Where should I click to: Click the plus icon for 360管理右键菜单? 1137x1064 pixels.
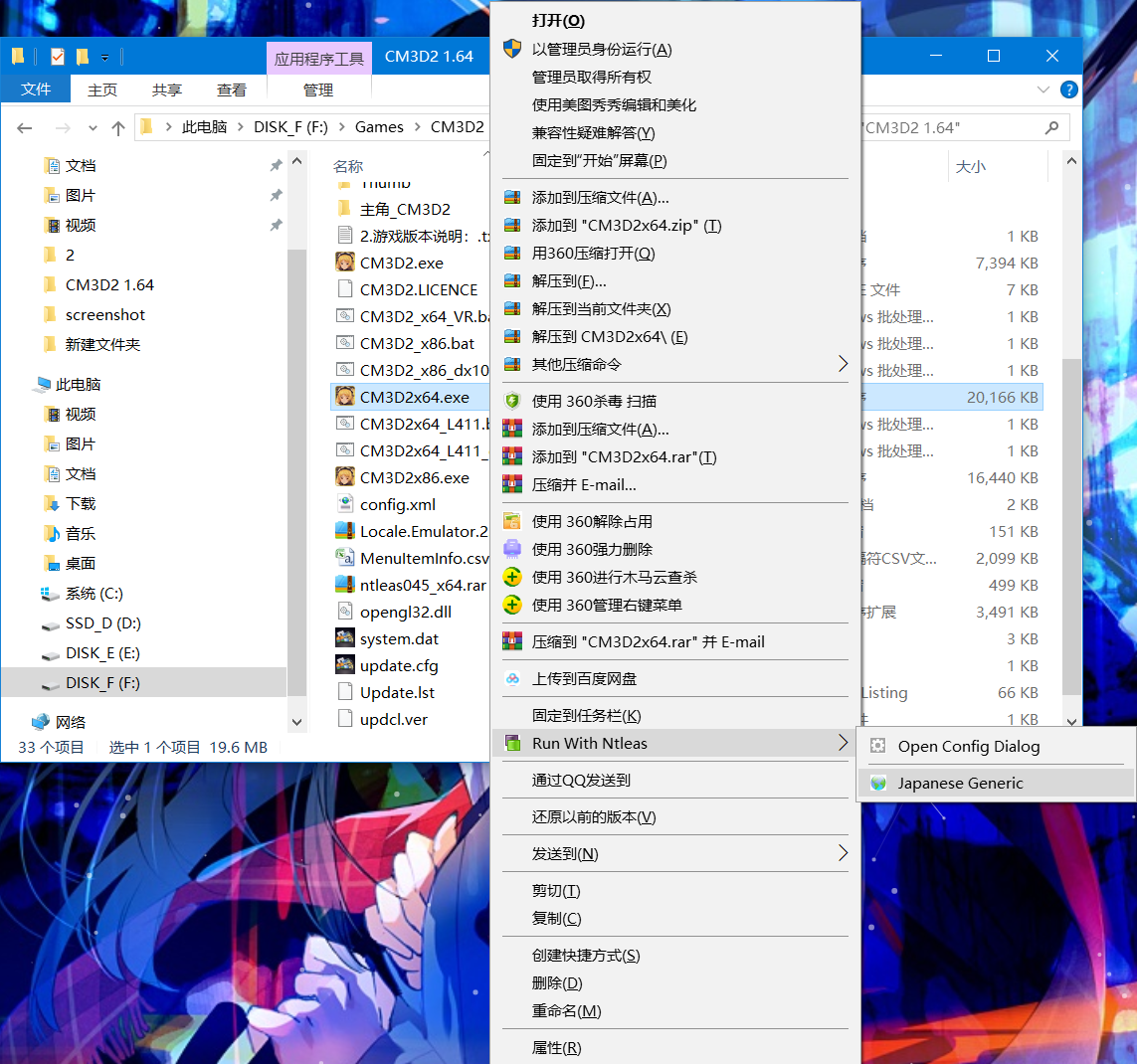coord(512,605)
